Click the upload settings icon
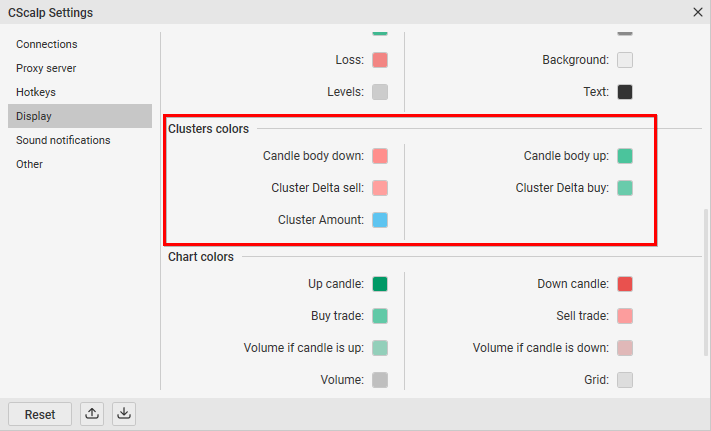 (93, 414)
